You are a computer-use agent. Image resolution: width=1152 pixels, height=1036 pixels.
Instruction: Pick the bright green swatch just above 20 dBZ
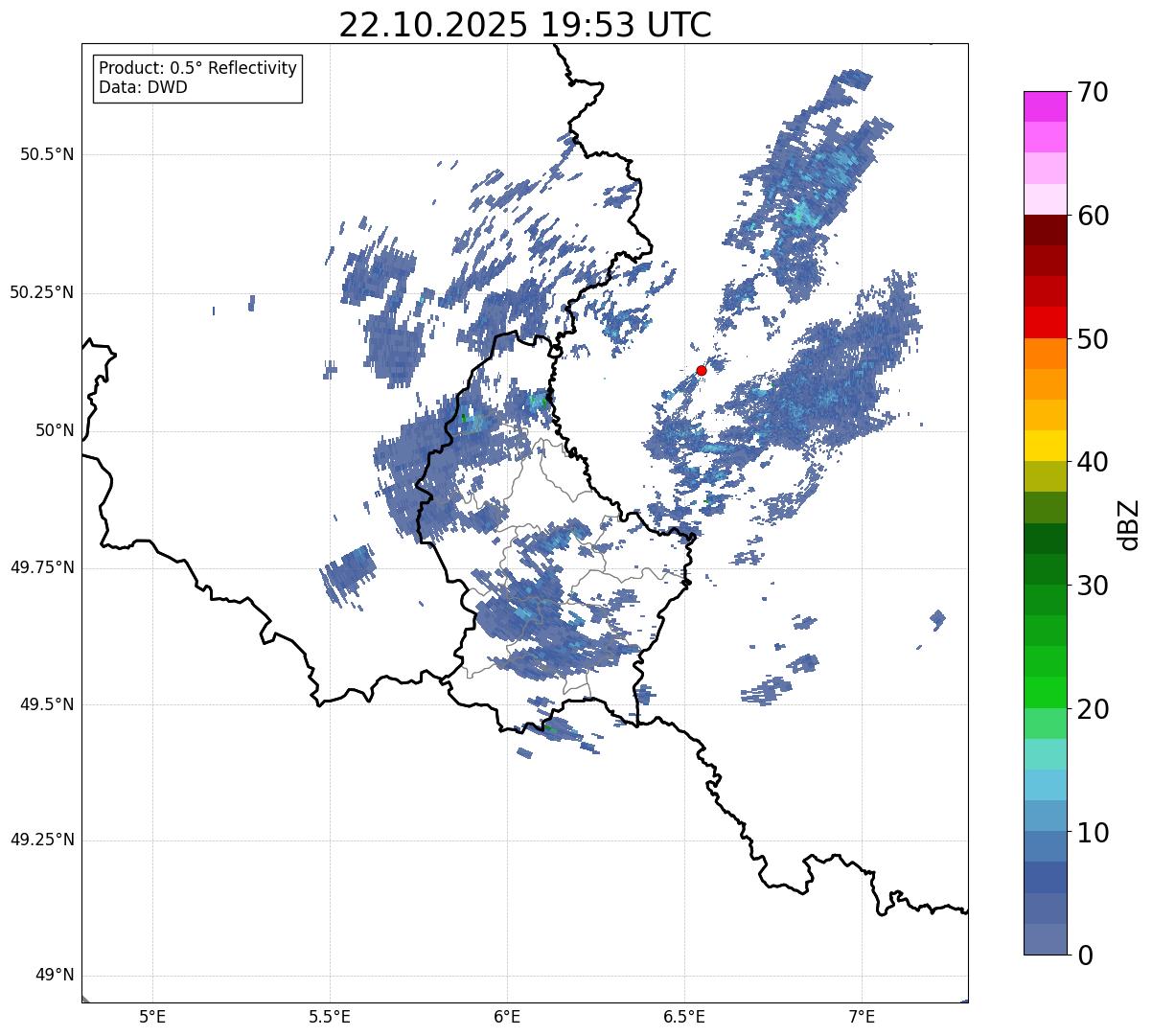point(1046,693)
